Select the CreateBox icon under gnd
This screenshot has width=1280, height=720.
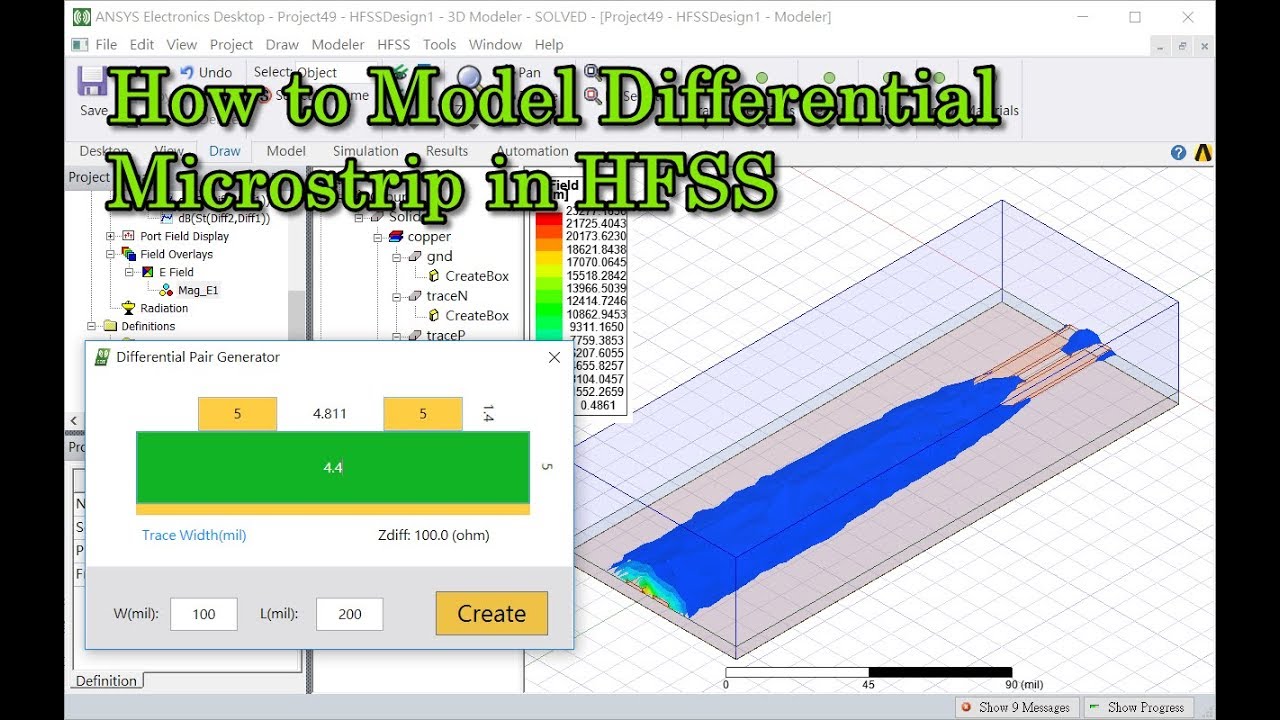(x=434, y=276)
